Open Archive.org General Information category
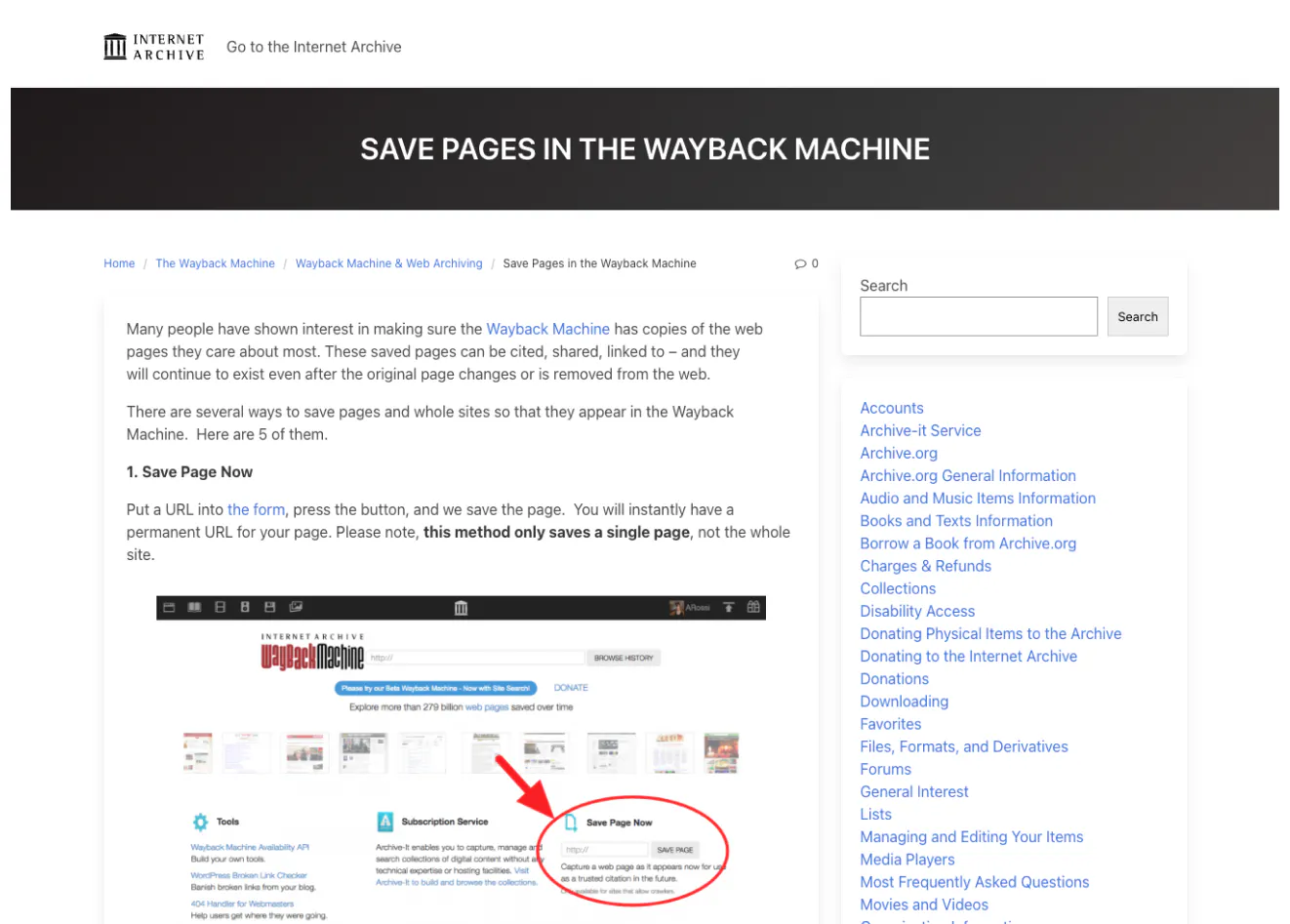1290x924 pixels. click(968, 475)
